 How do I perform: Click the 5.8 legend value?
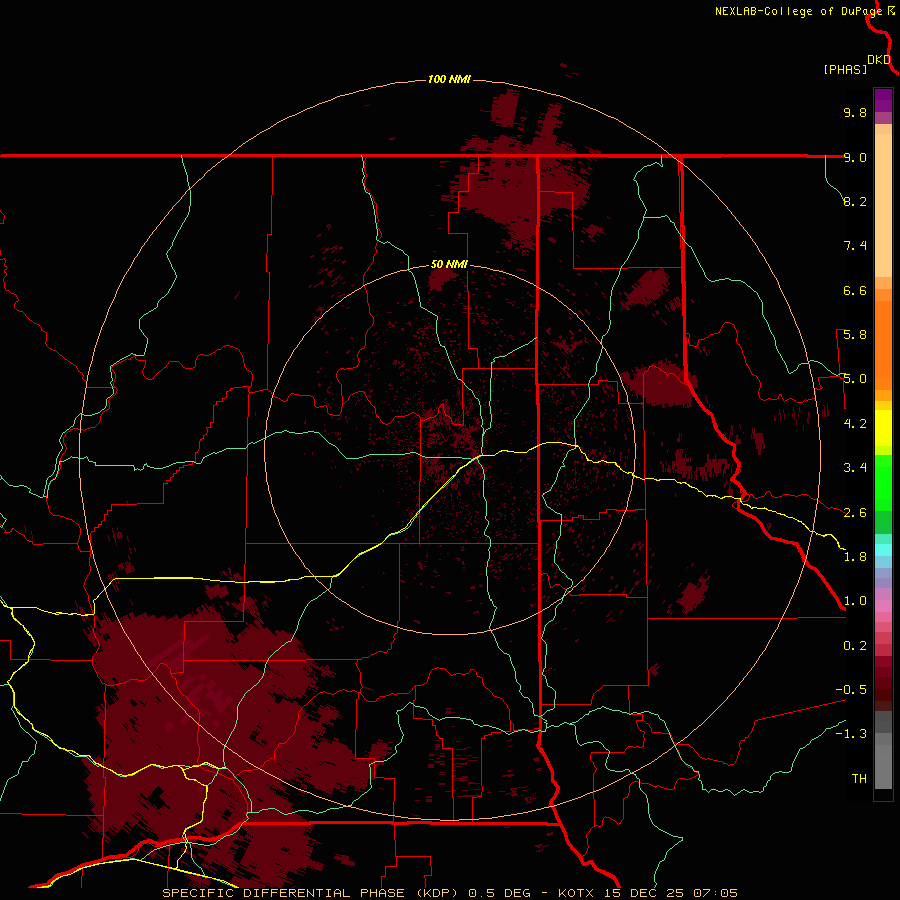(x=855, y=335)
